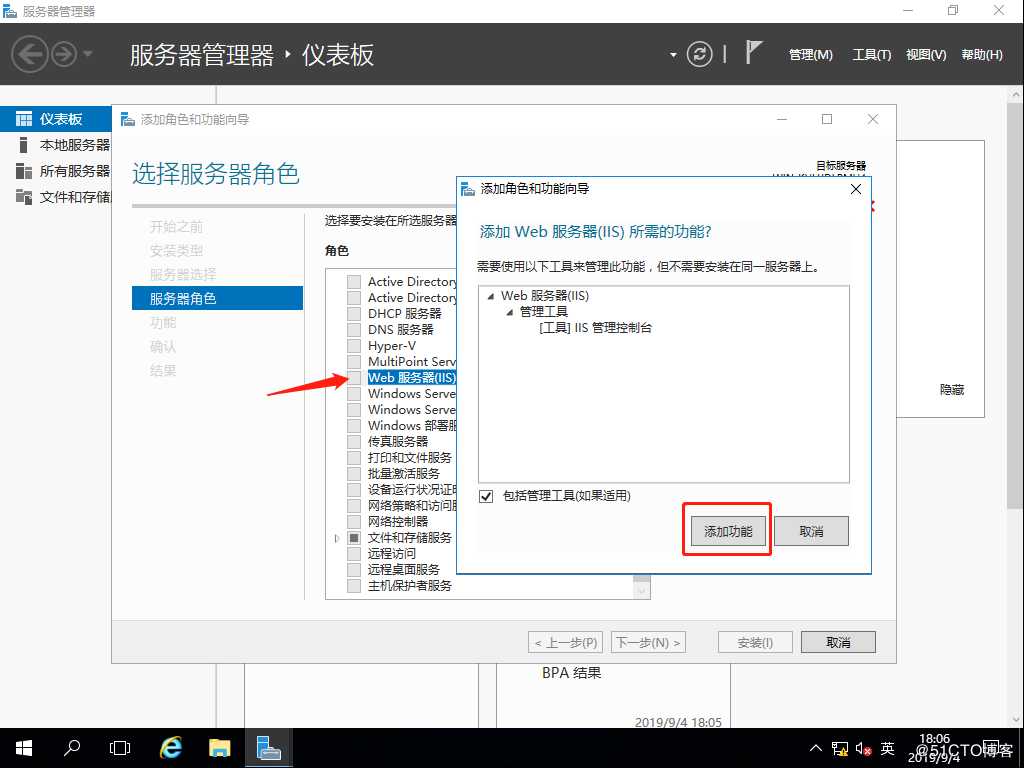Click the refresh icon in header
1024x768 pixels.
tap(699, 54)
